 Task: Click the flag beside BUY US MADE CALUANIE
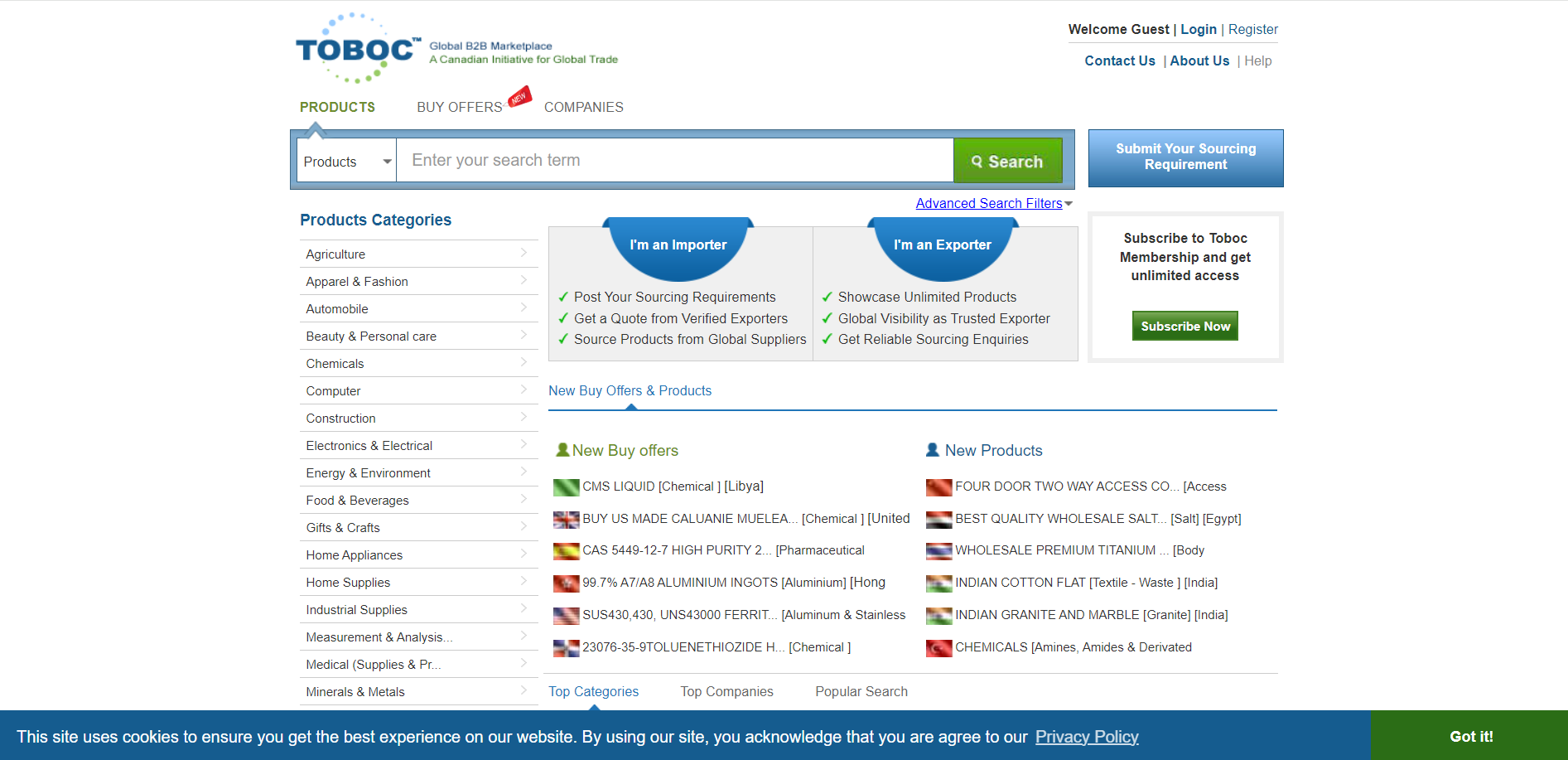point(566,520)
